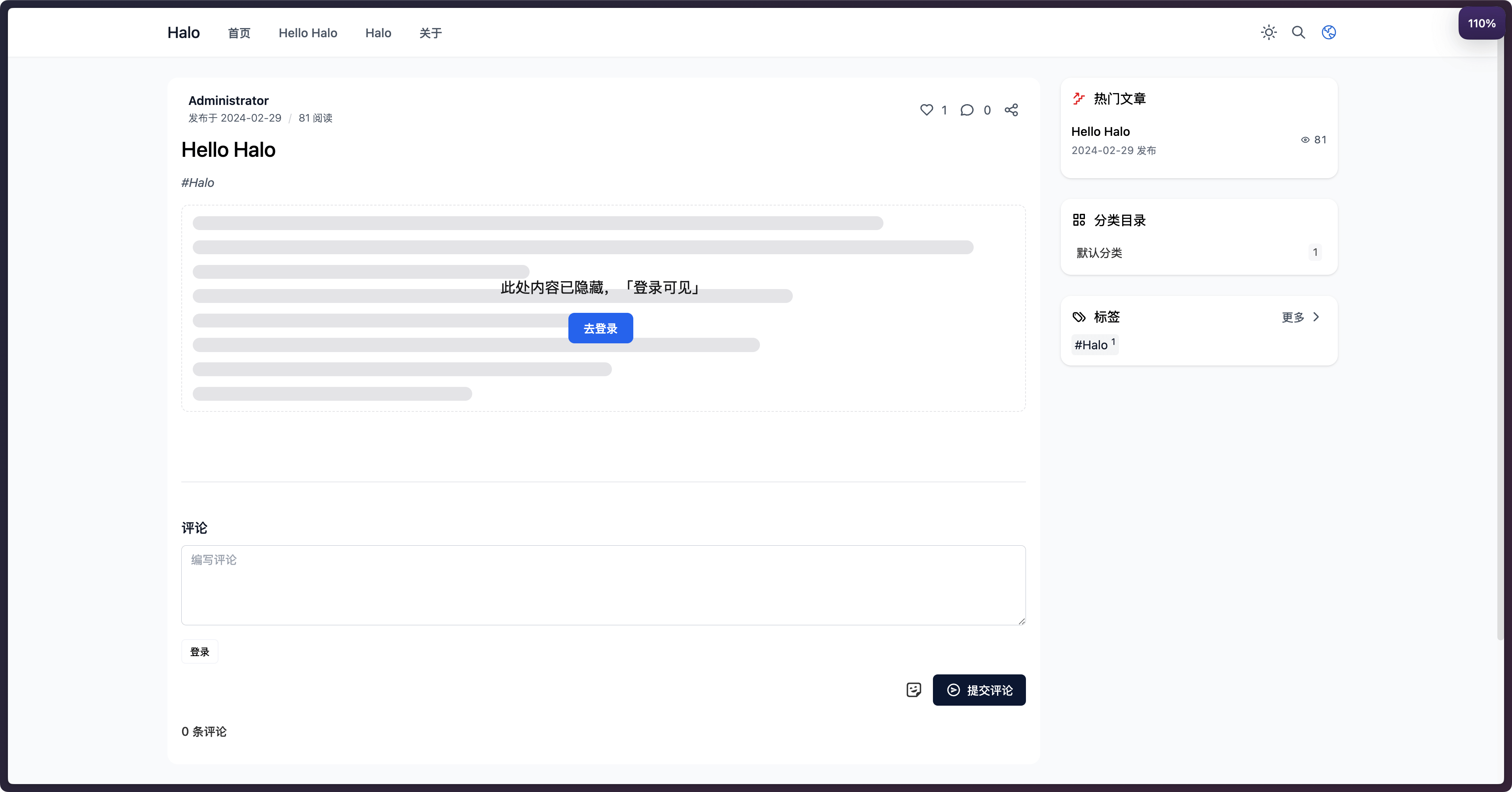Click the trending icon beside 热门文章

point(1079,99)
